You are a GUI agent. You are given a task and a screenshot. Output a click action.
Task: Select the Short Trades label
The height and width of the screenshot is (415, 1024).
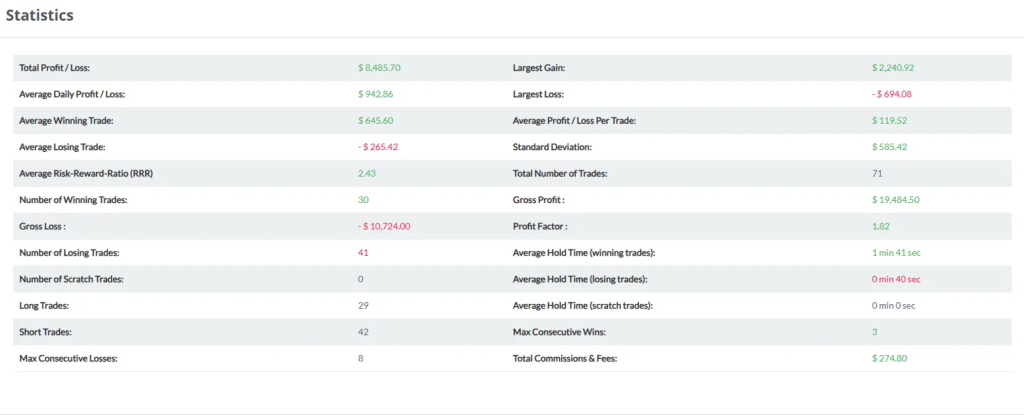(x=45, y=332)
